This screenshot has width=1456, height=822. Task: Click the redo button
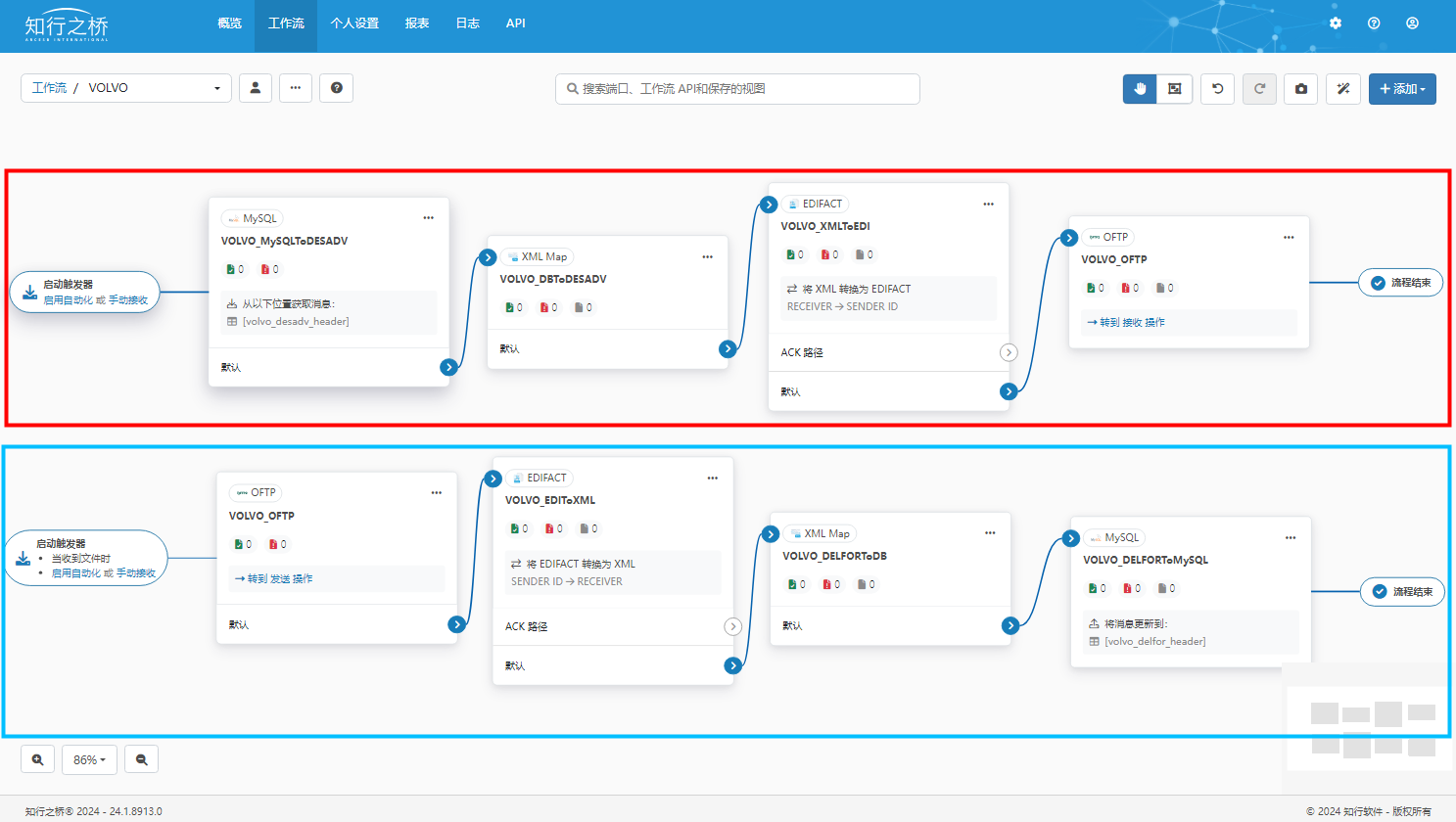coord(1259,89)
